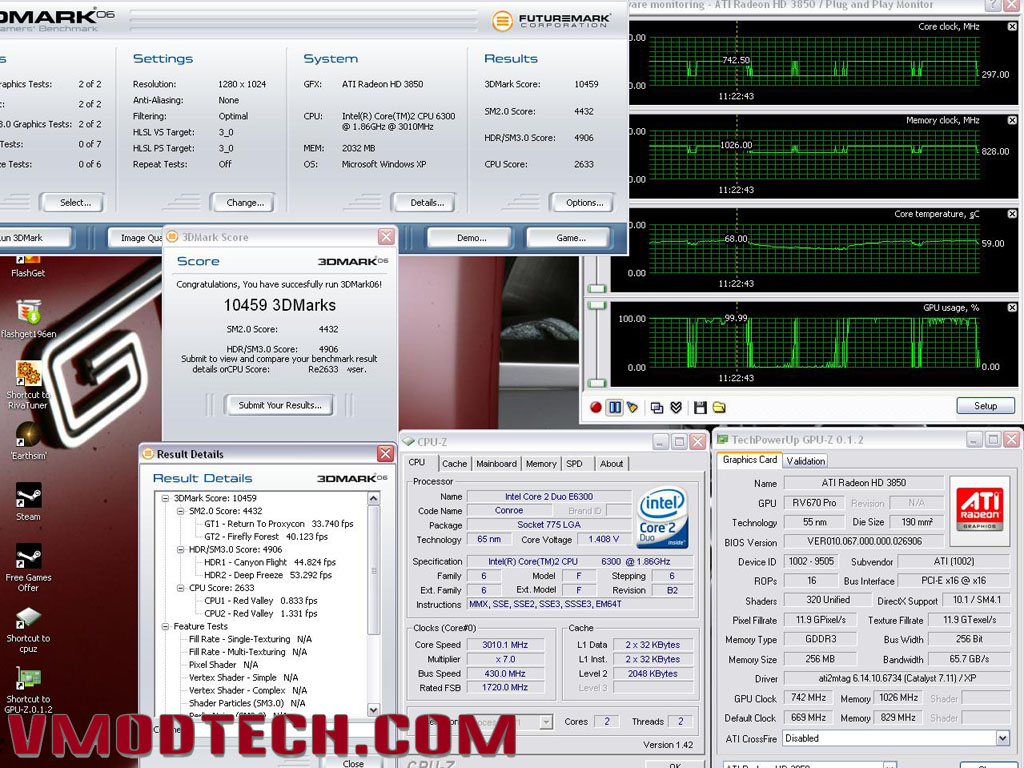Click the yellow open-folder icon in monitor toolbar
This screenshot has width=1024, height=768.
[x=719, y=408]
